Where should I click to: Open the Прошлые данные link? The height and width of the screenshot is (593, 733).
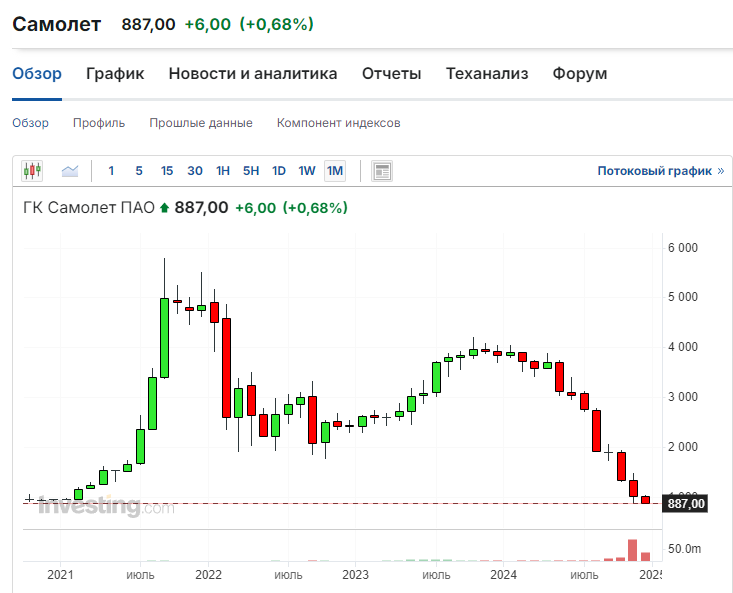[x=201, y=123]
